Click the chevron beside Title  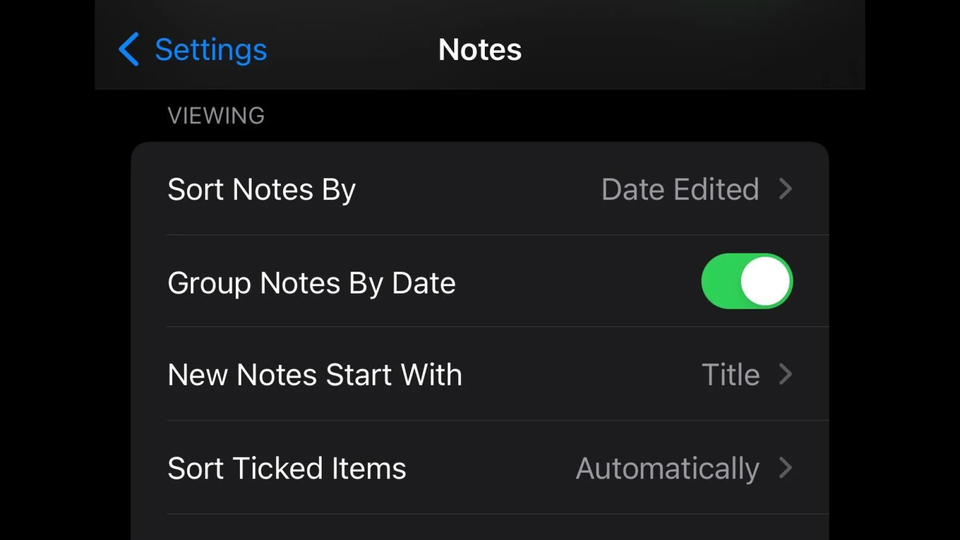[786, 374]
